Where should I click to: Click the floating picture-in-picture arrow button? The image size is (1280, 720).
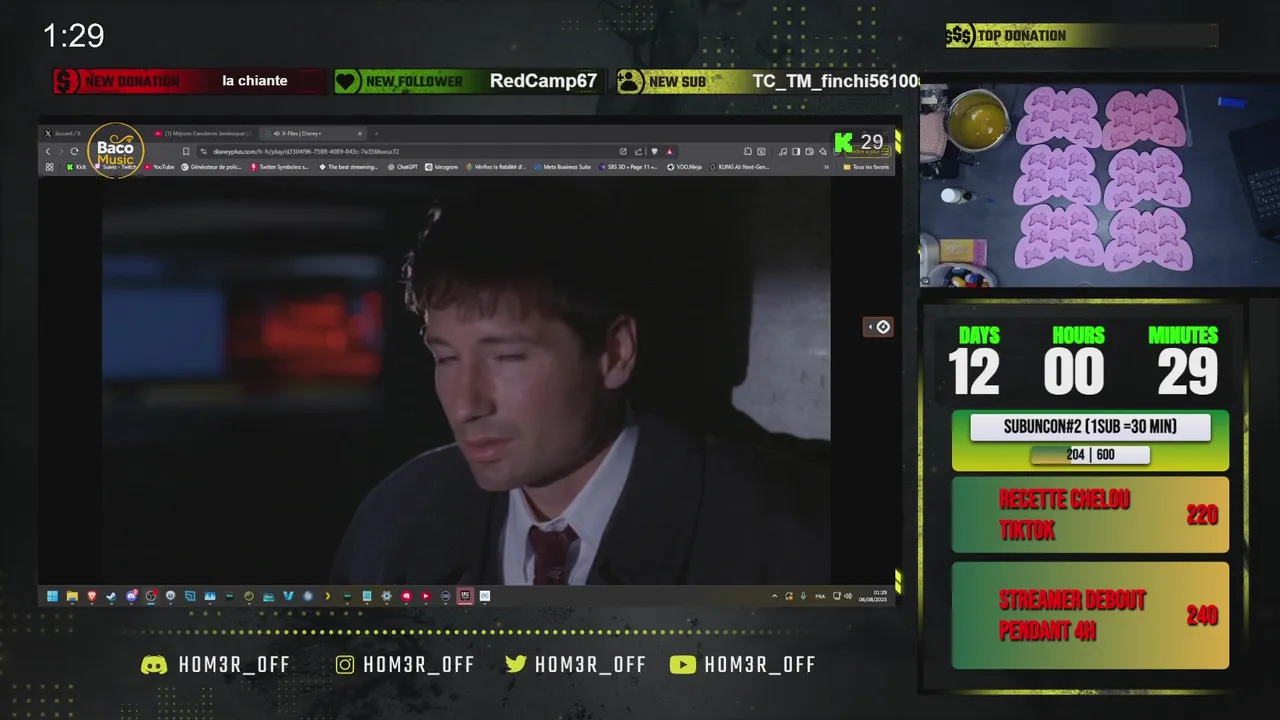pos(878,327)
